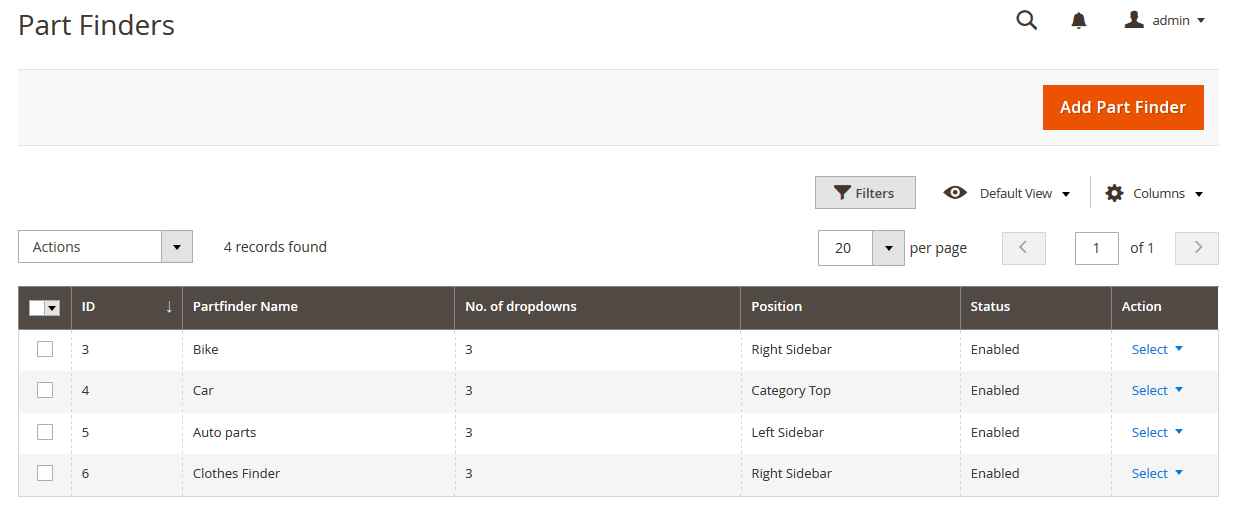Click the Add Part Finder button

pyautogui.click(x=1122, y=107)
